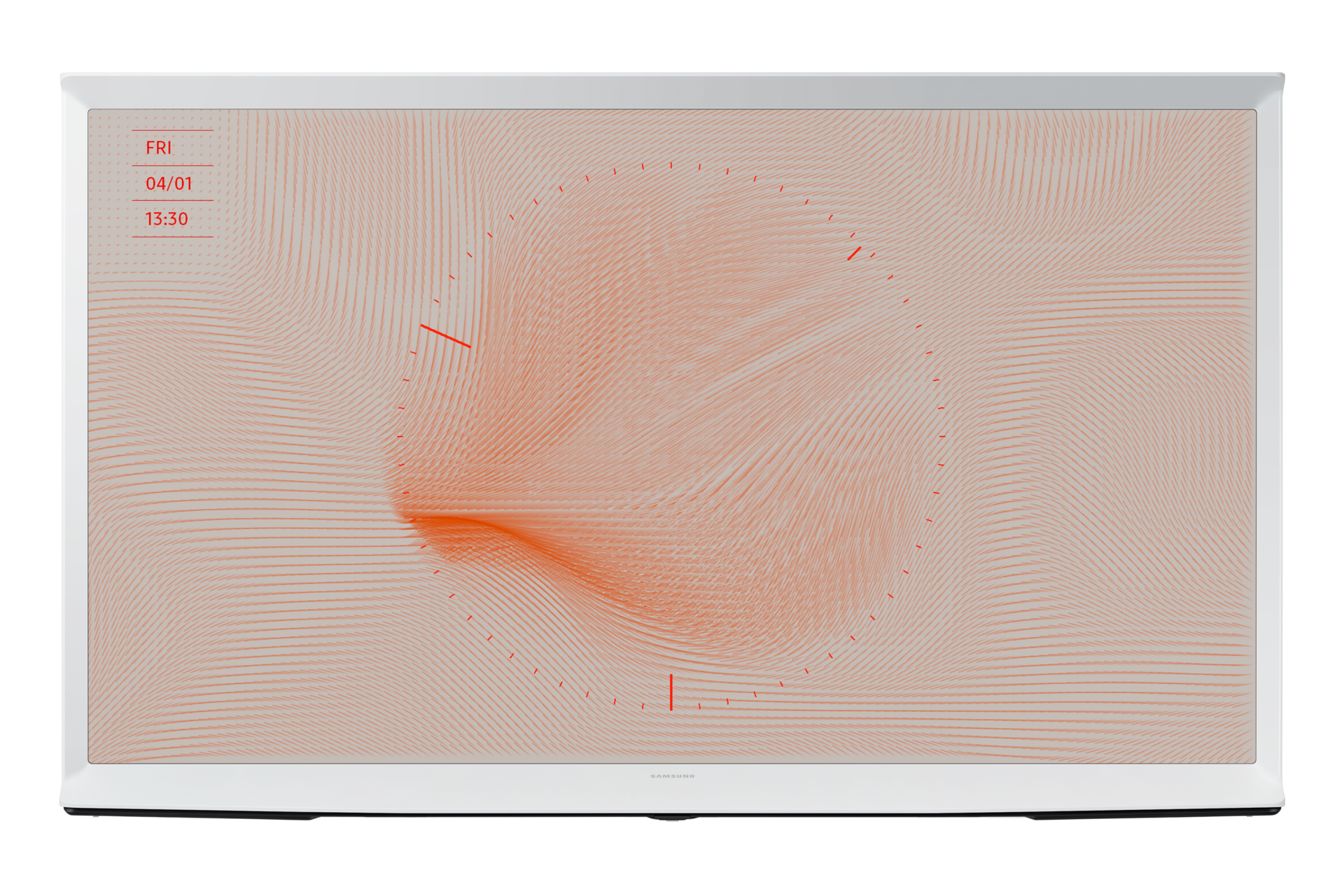
Task: Click the FRI day label
Action: [x=159, y=148]
